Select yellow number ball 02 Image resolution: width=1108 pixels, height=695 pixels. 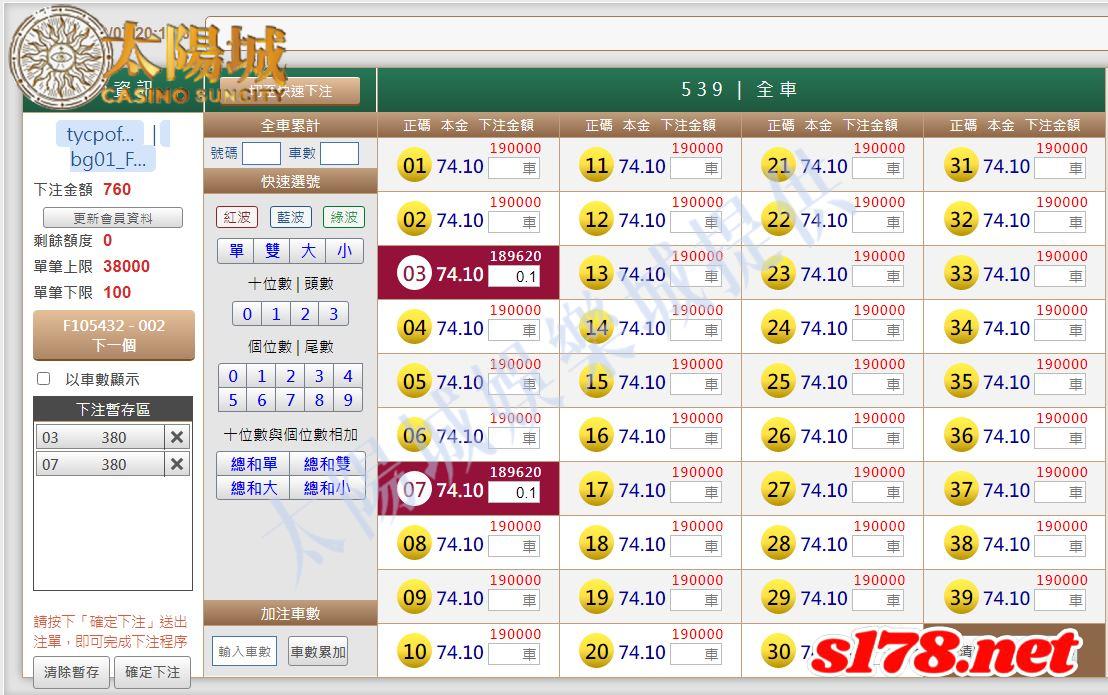414,220
